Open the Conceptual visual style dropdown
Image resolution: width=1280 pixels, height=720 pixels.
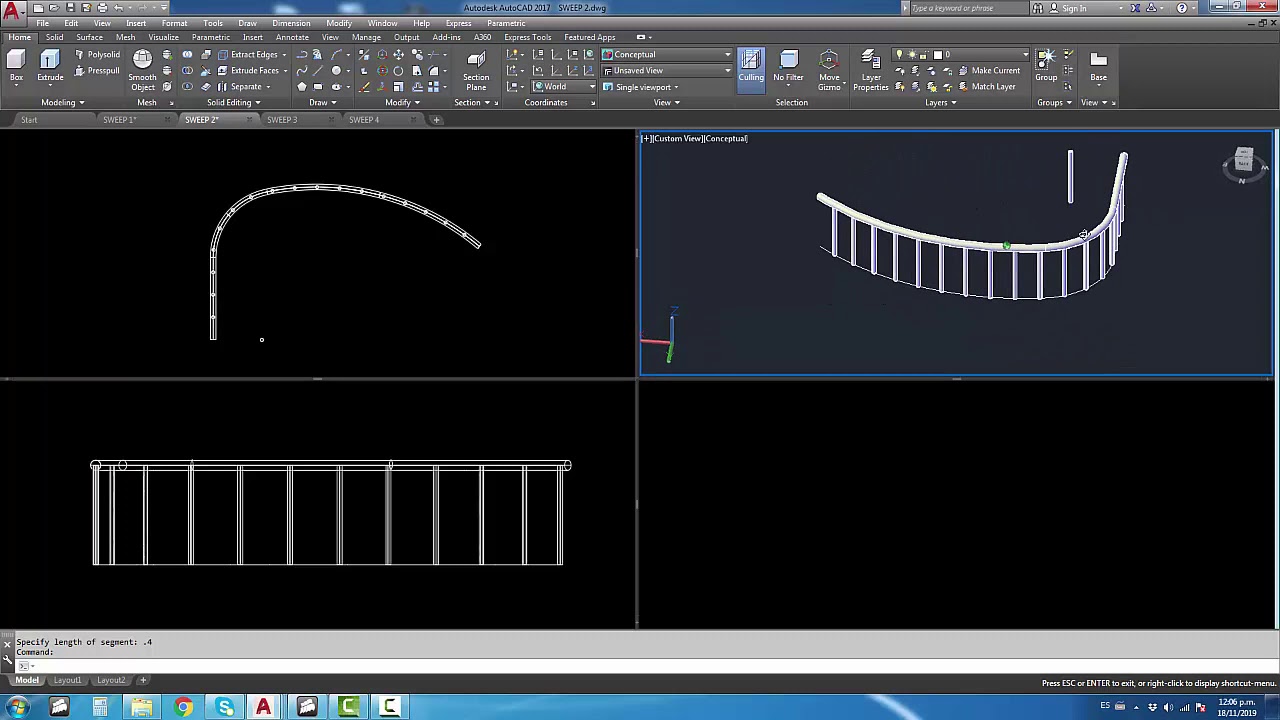point(667,55)
